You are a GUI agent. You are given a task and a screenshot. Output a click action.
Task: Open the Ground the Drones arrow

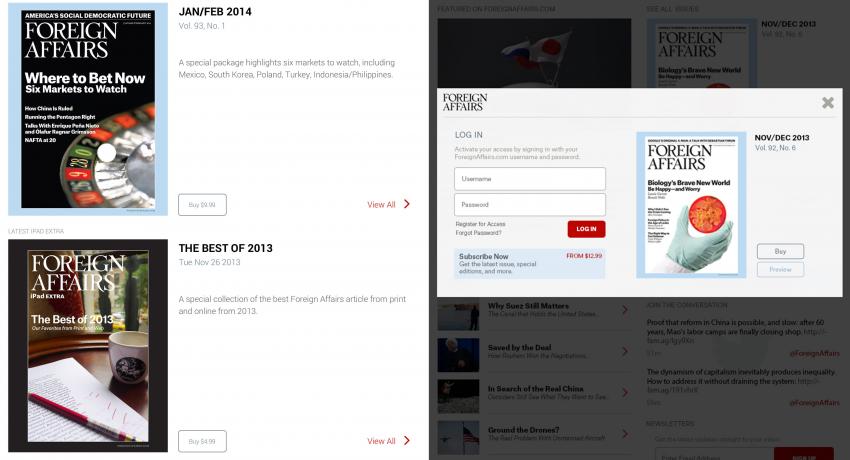click(625, 433)
